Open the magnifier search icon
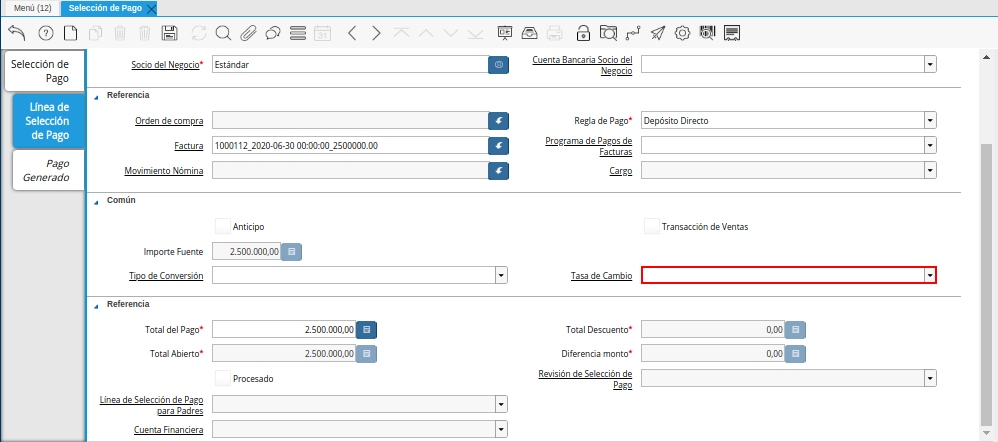998x442 pixels. point(223,33)
